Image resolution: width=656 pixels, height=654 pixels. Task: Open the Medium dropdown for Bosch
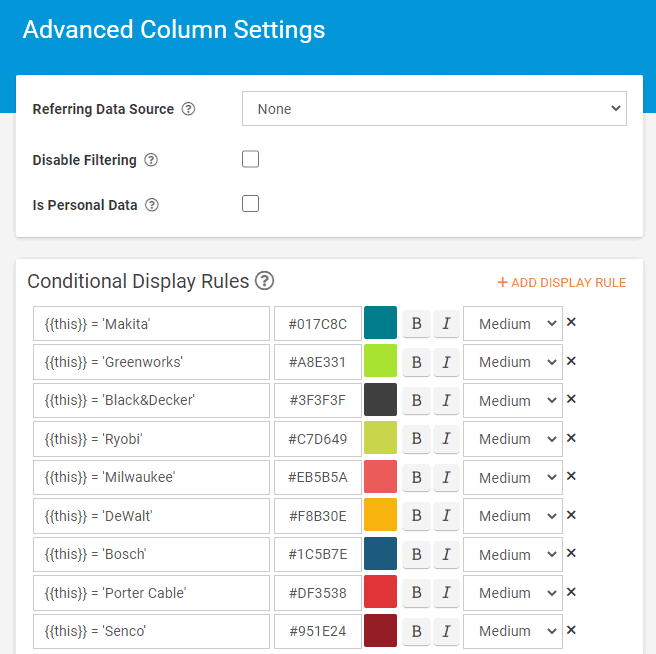pyautogui.click(x=512, y=554)
